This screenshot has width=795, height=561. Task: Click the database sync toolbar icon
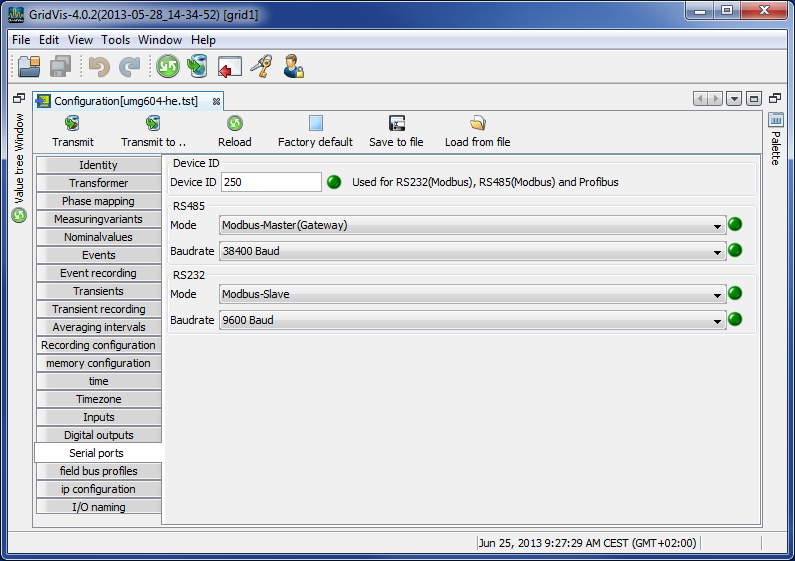pyautogui.click(x=198, y=67)
